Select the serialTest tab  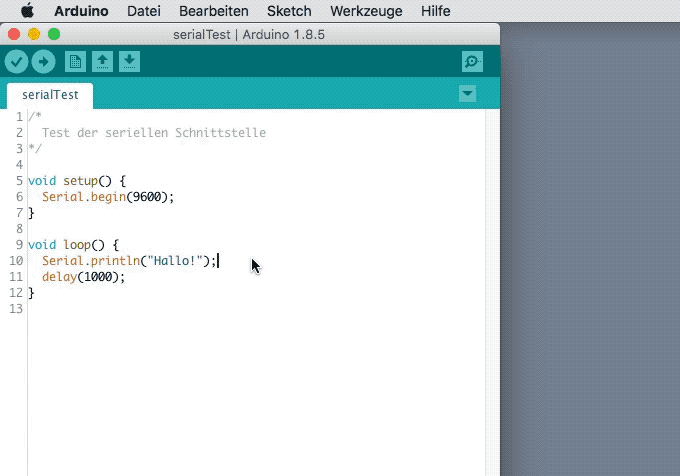click(50, 95)
